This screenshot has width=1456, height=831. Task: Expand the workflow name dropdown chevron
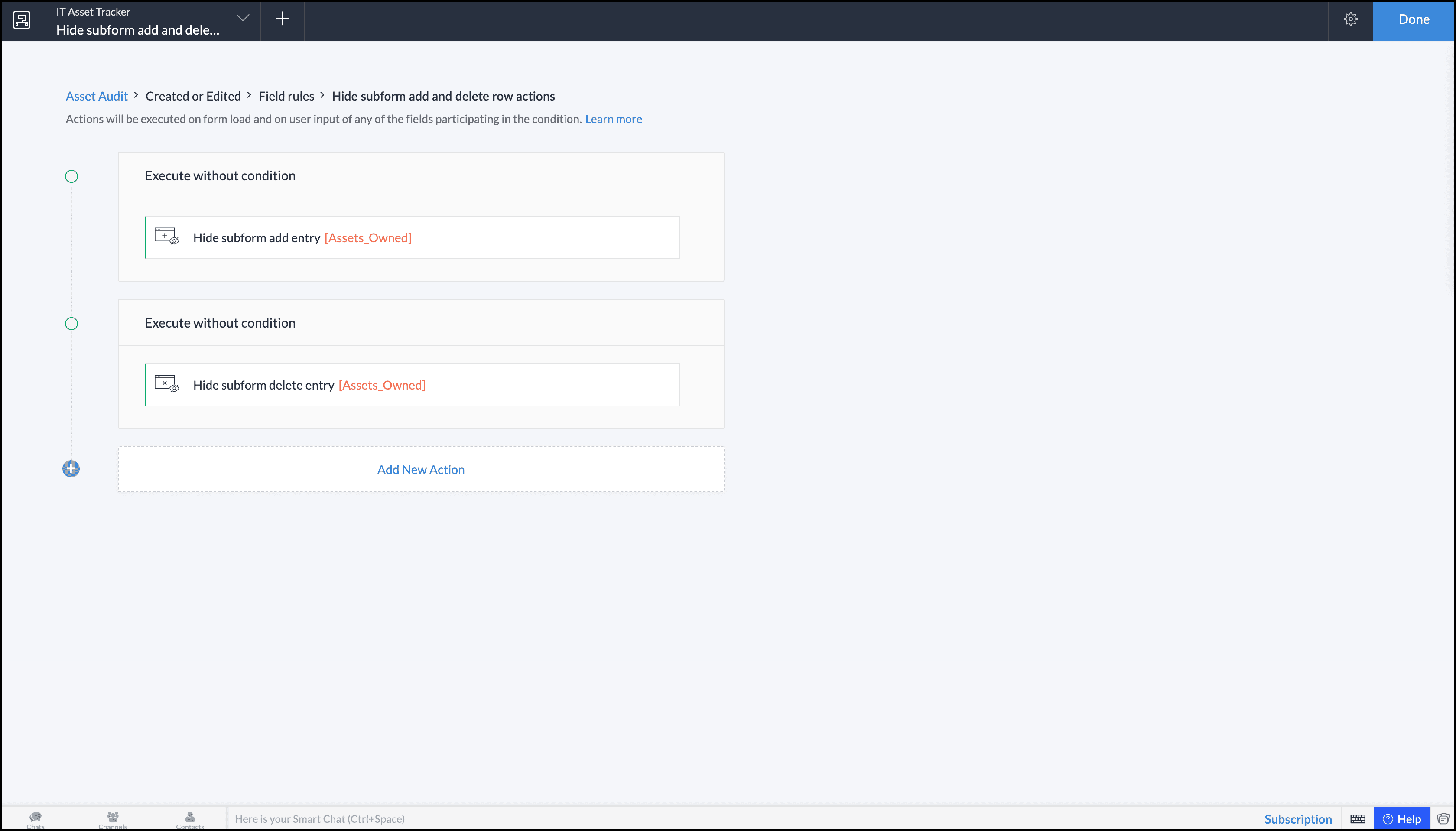243,18
